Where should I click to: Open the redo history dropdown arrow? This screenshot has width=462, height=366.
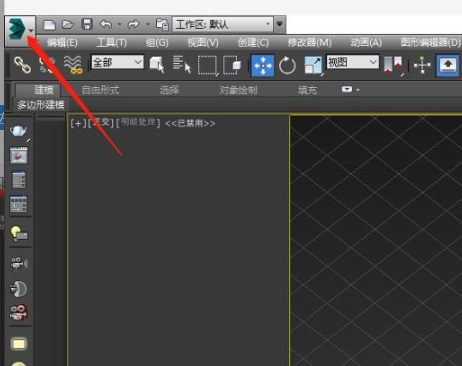(x=147, y=24)
